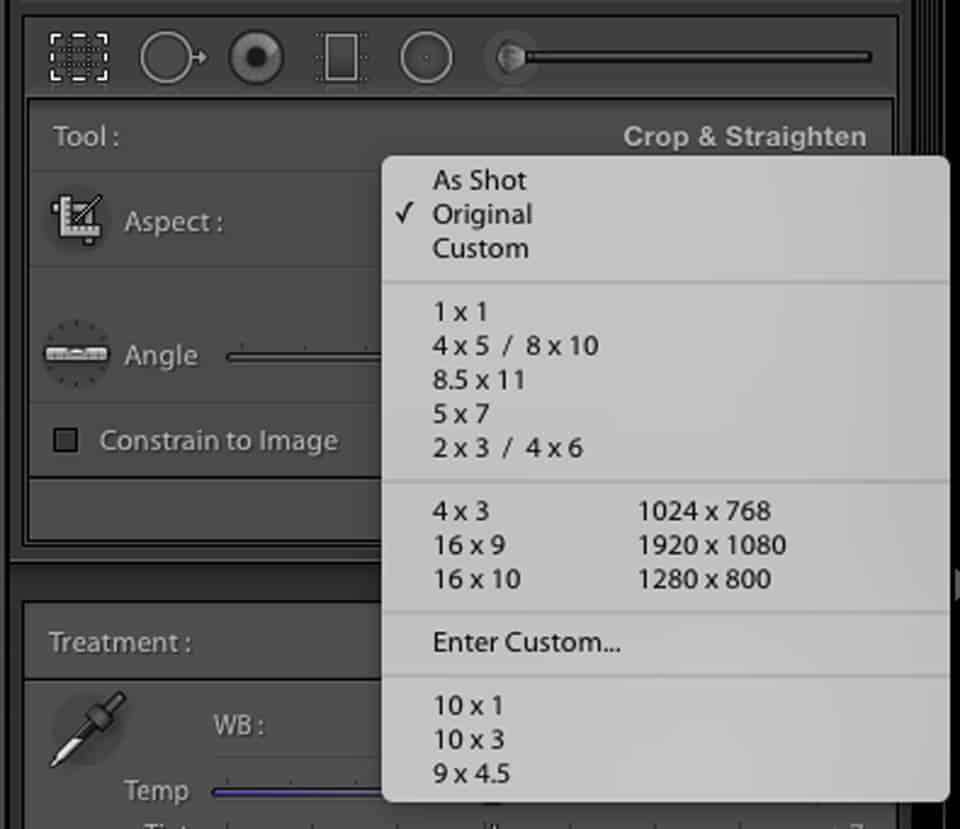Choose the Custom aspect option

pos(666,249)
